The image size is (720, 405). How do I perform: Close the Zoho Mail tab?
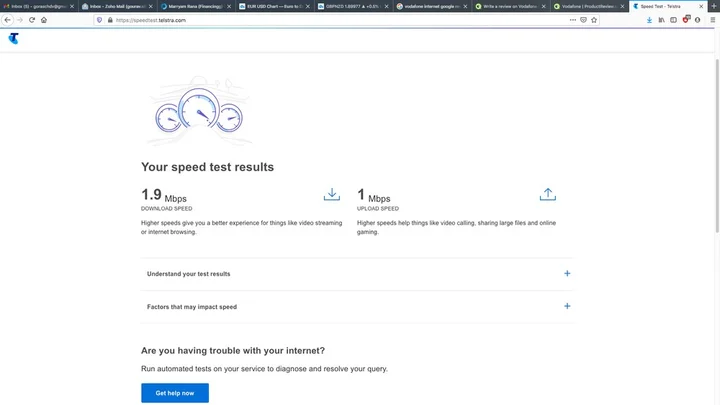[x=151, y=6]
